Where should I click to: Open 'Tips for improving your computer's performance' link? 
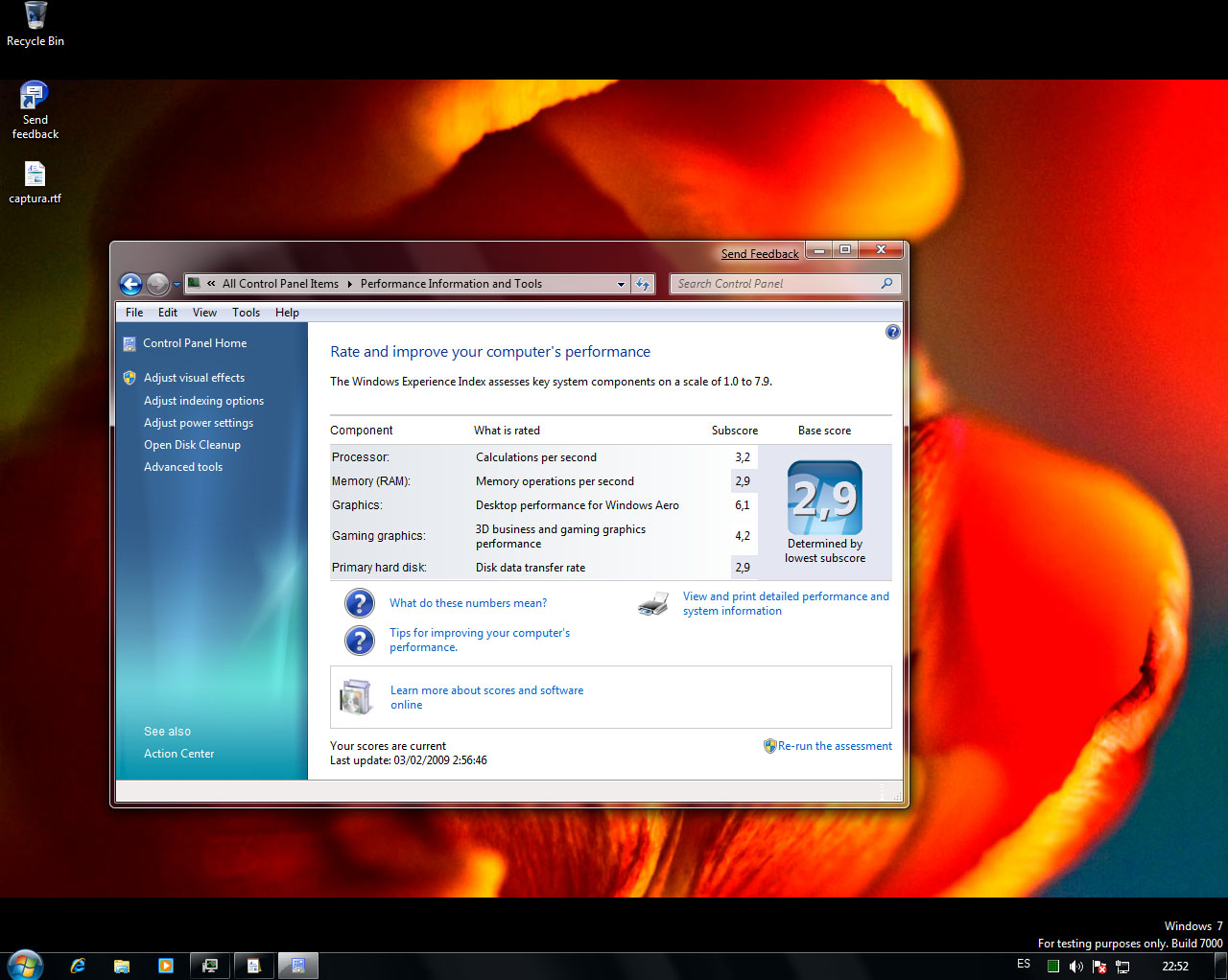[480, 640]
